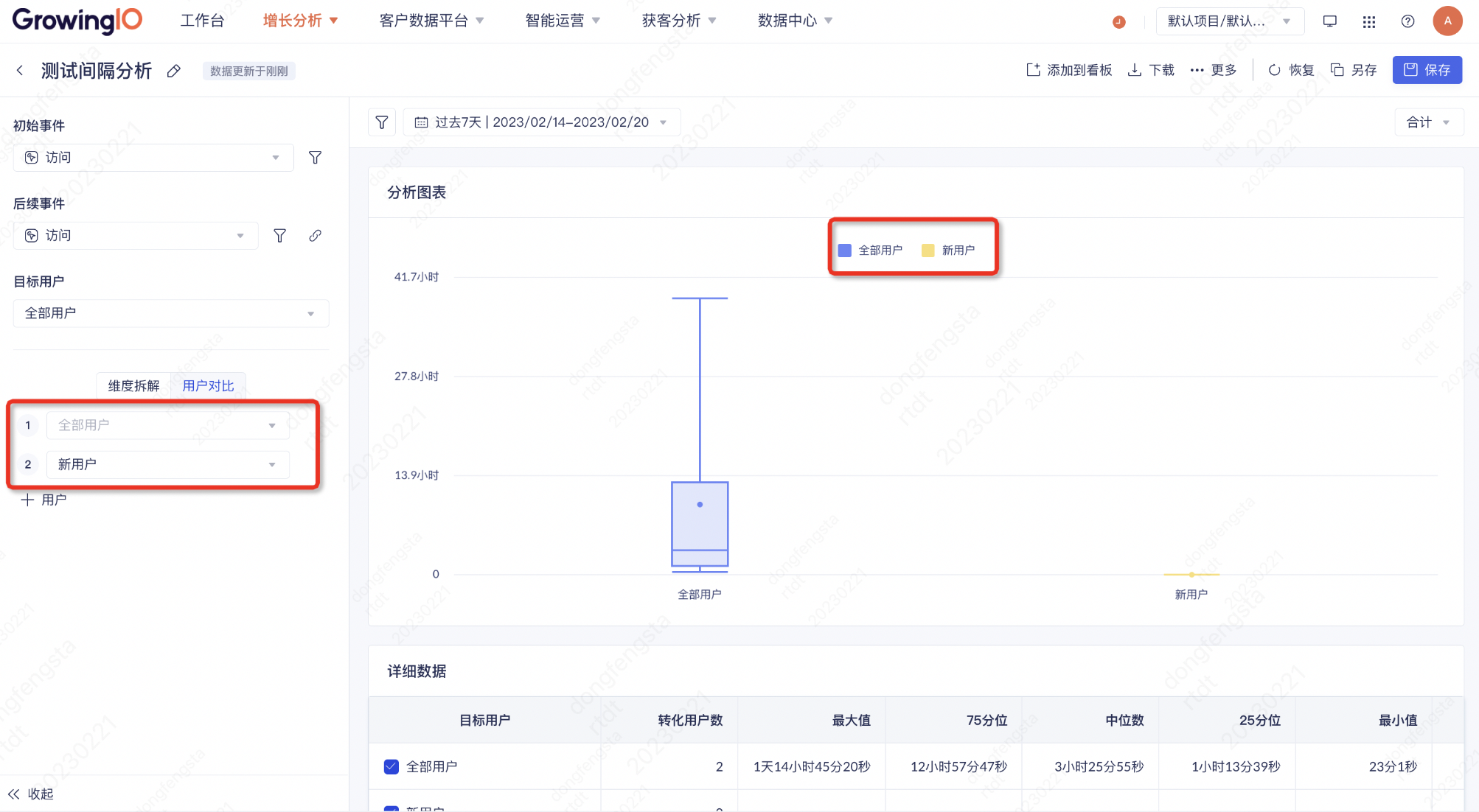Click the 75分位 column header
1479x812 pixels.
(986, 721)
